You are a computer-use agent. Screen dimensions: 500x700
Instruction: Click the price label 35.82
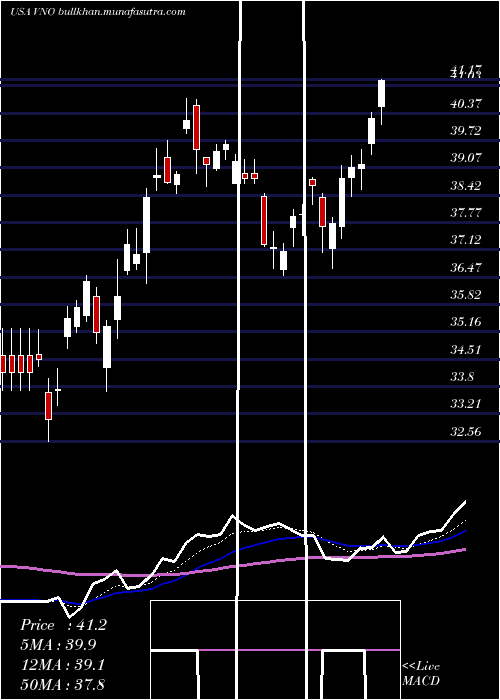[466, 295]
